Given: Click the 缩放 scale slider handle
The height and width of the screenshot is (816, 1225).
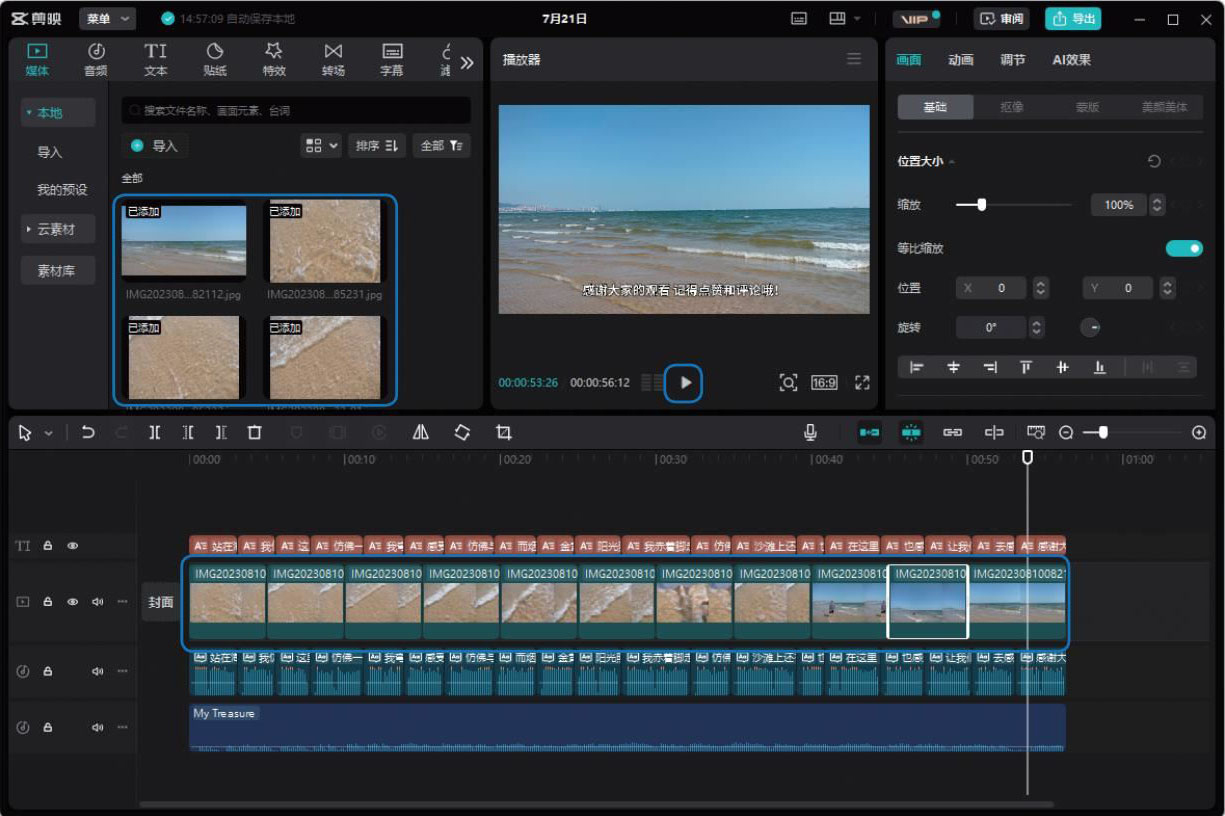Looking at the screenshot, I should pyautogui.click(x=981, y=205).
